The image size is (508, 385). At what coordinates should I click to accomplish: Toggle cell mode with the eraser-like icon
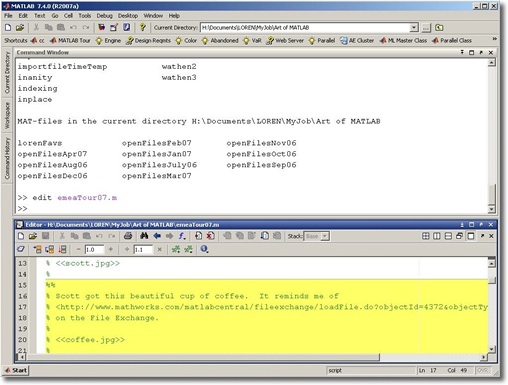point(21,249)
